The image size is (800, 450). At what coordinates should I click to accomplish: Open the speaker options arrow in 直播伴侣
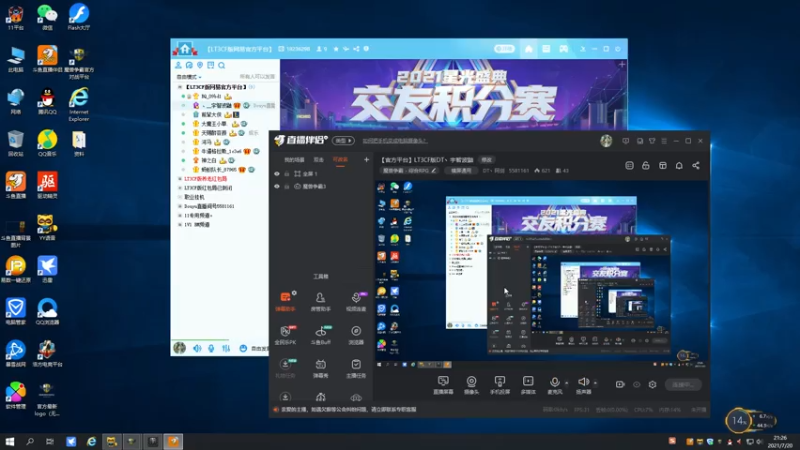click(595, 383)
